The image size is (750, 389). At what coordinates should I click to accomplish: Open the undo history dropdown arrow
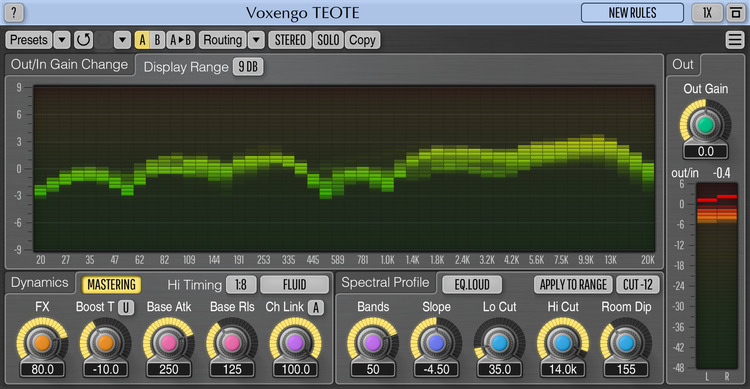122,40
